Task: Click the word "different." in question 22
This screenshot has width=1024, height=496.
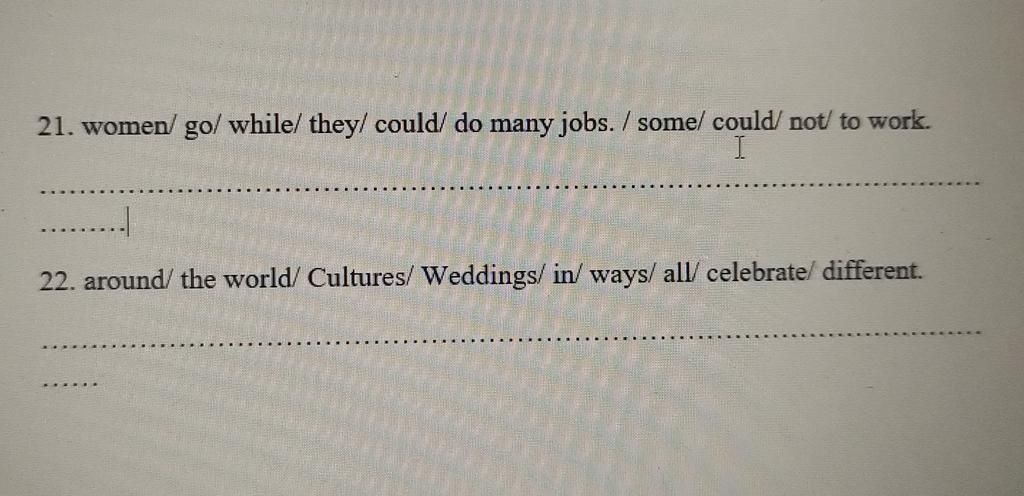Action: pyautogui.click(x=871, y=270)
